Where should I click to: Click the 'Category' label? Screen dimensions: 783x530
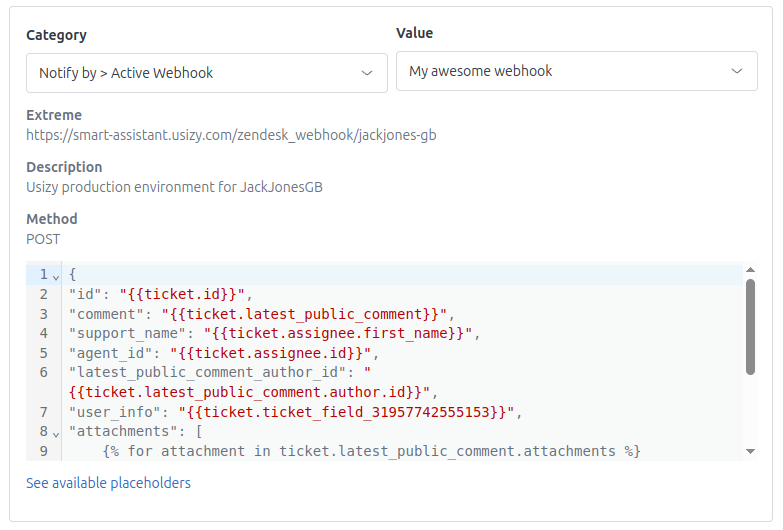click(56, 35)
